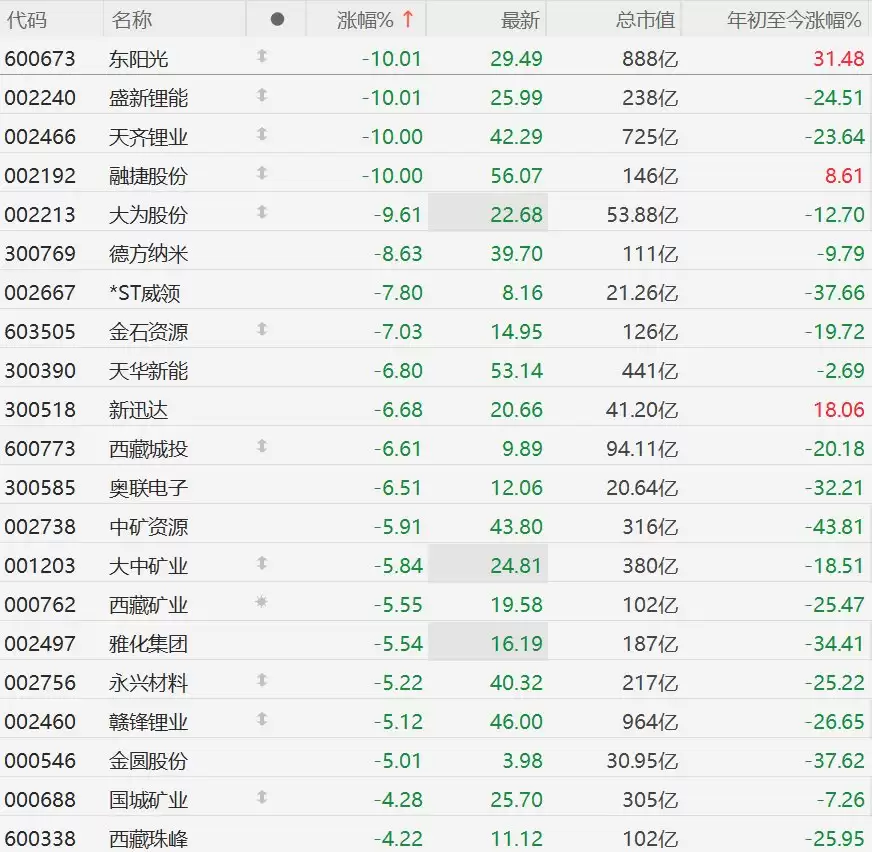
Task: Click the year-to-date value 8.61
Action: click(x=844, y=176)
